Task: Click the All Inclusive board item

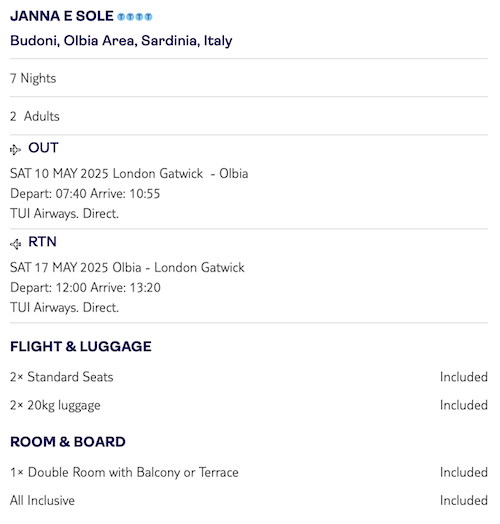Action: pos(42,501)
